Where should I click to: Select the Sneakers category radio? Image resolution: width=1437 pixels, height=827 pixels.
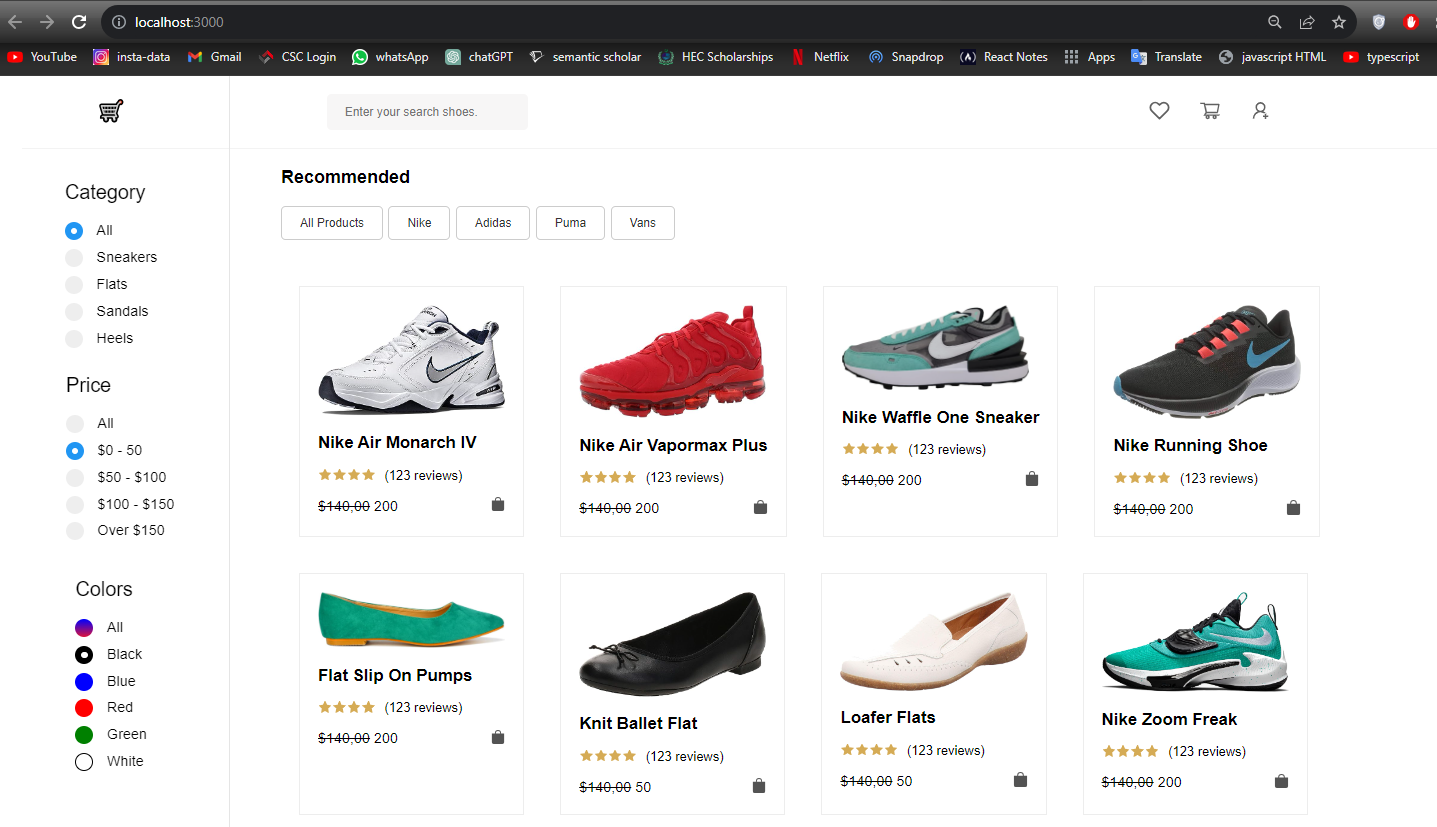pyautogui.click(x=74, y=258)
